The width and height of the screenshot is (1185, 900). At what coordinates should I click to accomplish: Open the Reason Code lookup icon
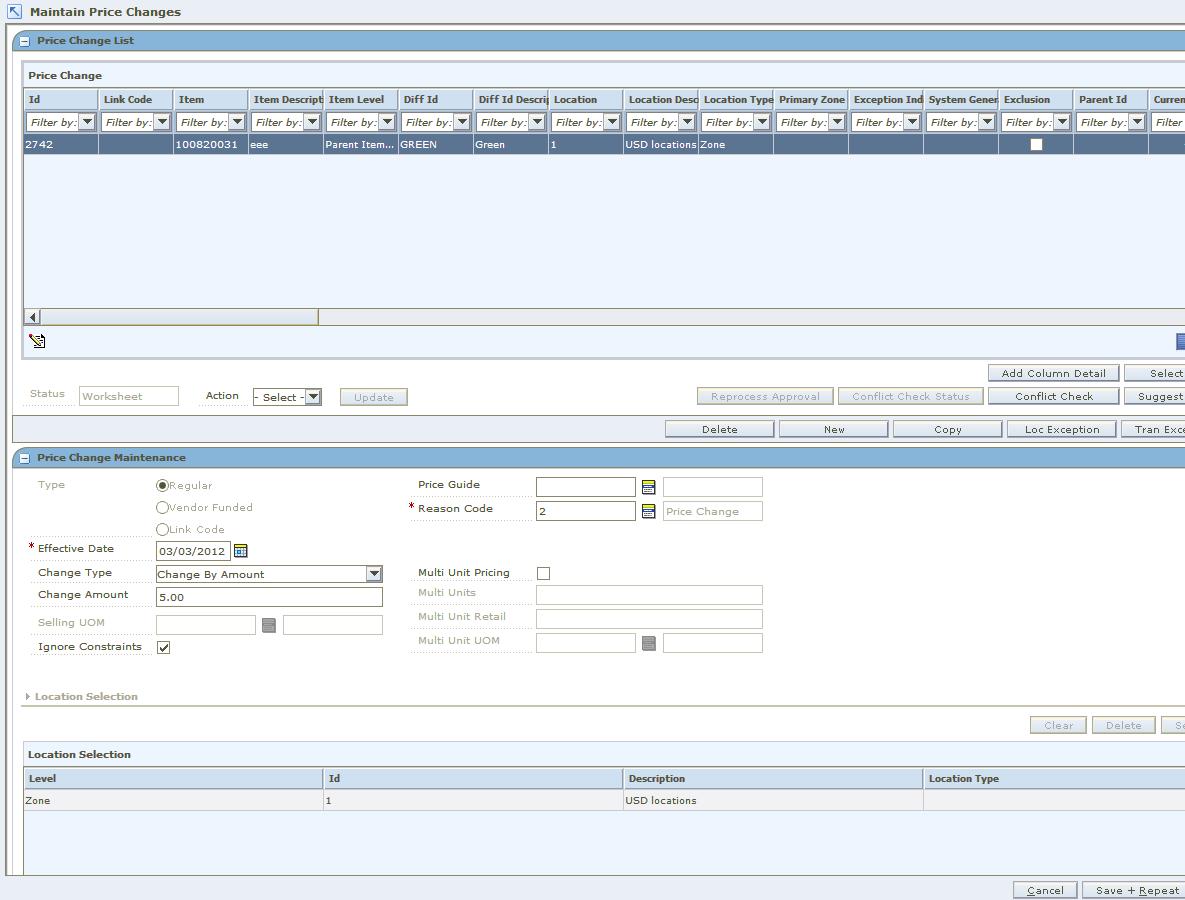tap(648, 512)
